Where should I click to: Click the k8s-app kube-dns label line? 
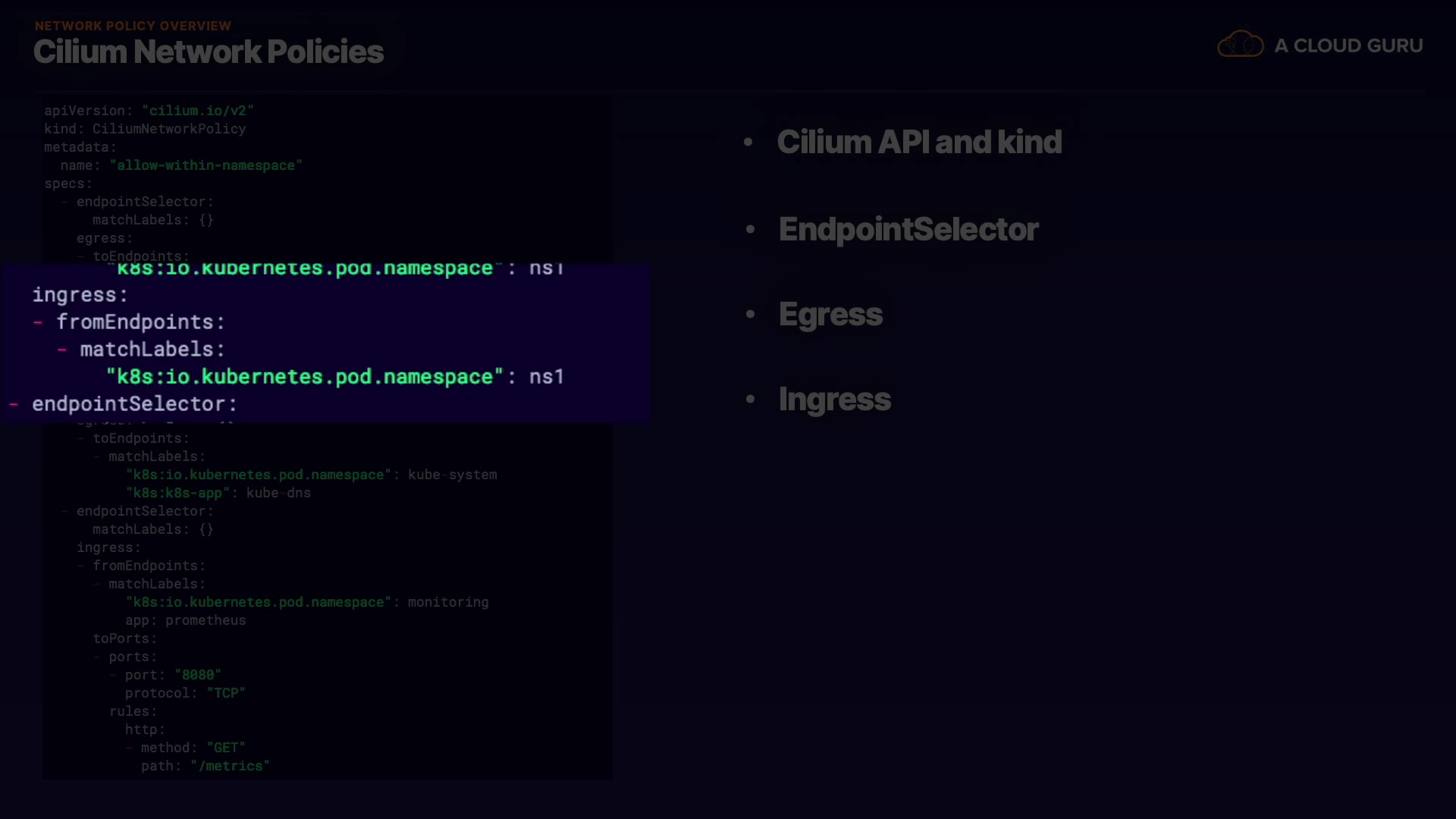218,493
